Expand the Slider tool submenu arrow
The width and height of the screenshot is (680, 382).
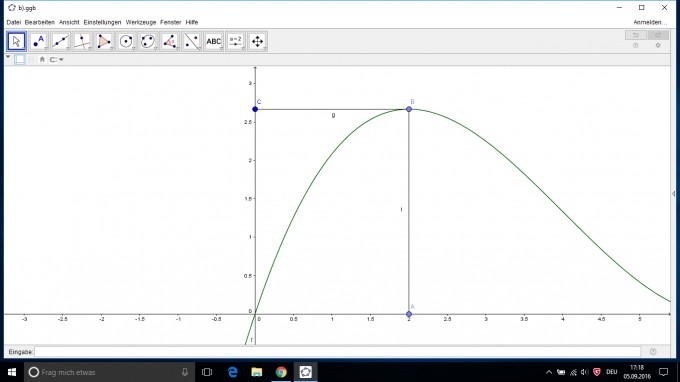tap(243, 49)
